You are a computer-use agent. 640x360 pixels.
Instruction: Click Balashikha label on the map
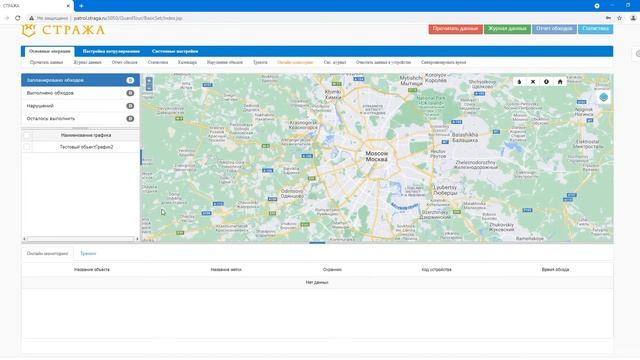(x=465, y=137)
